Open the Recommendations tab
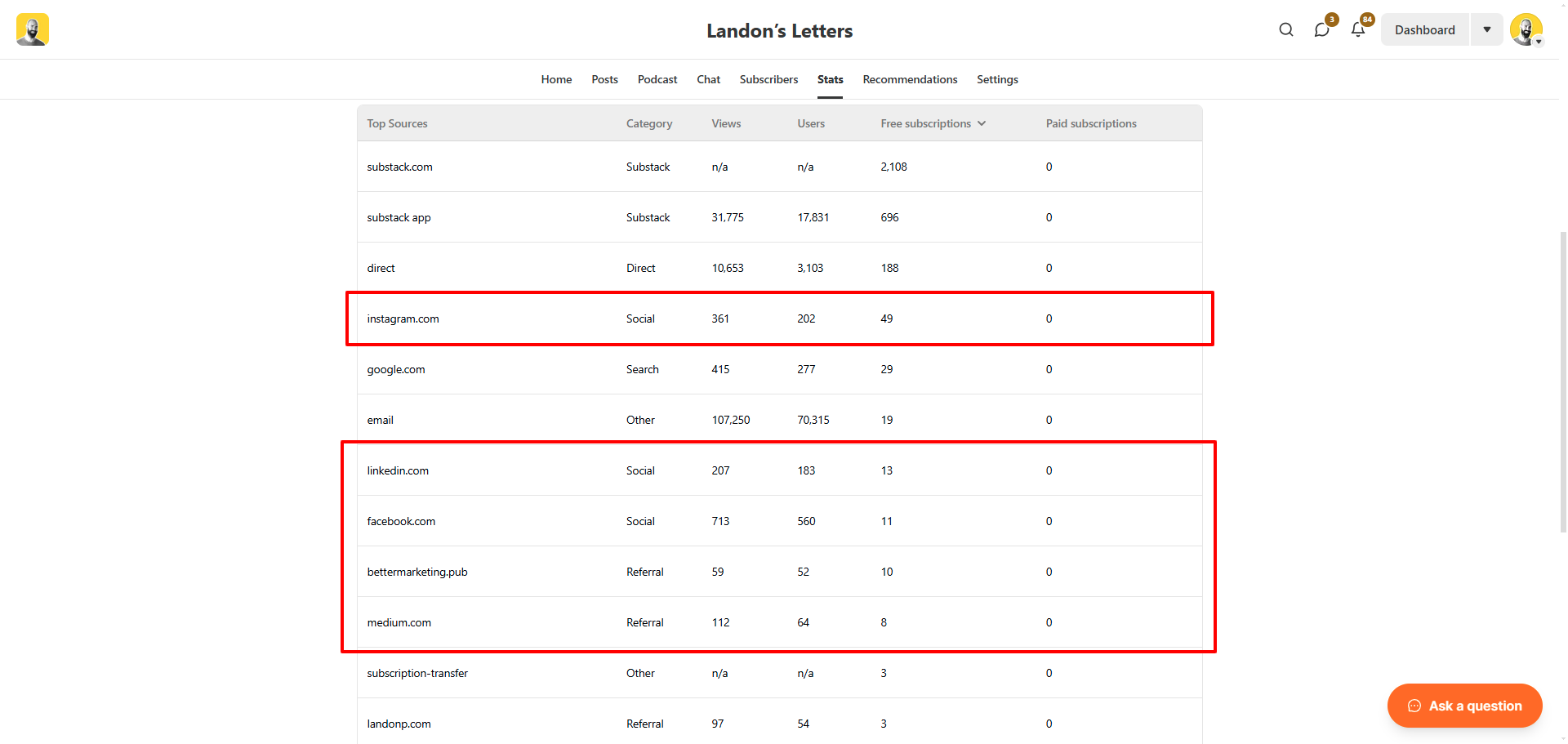The height and width of the screenshot is (744, 1568). pyautogui.click(x=910, y=79)
